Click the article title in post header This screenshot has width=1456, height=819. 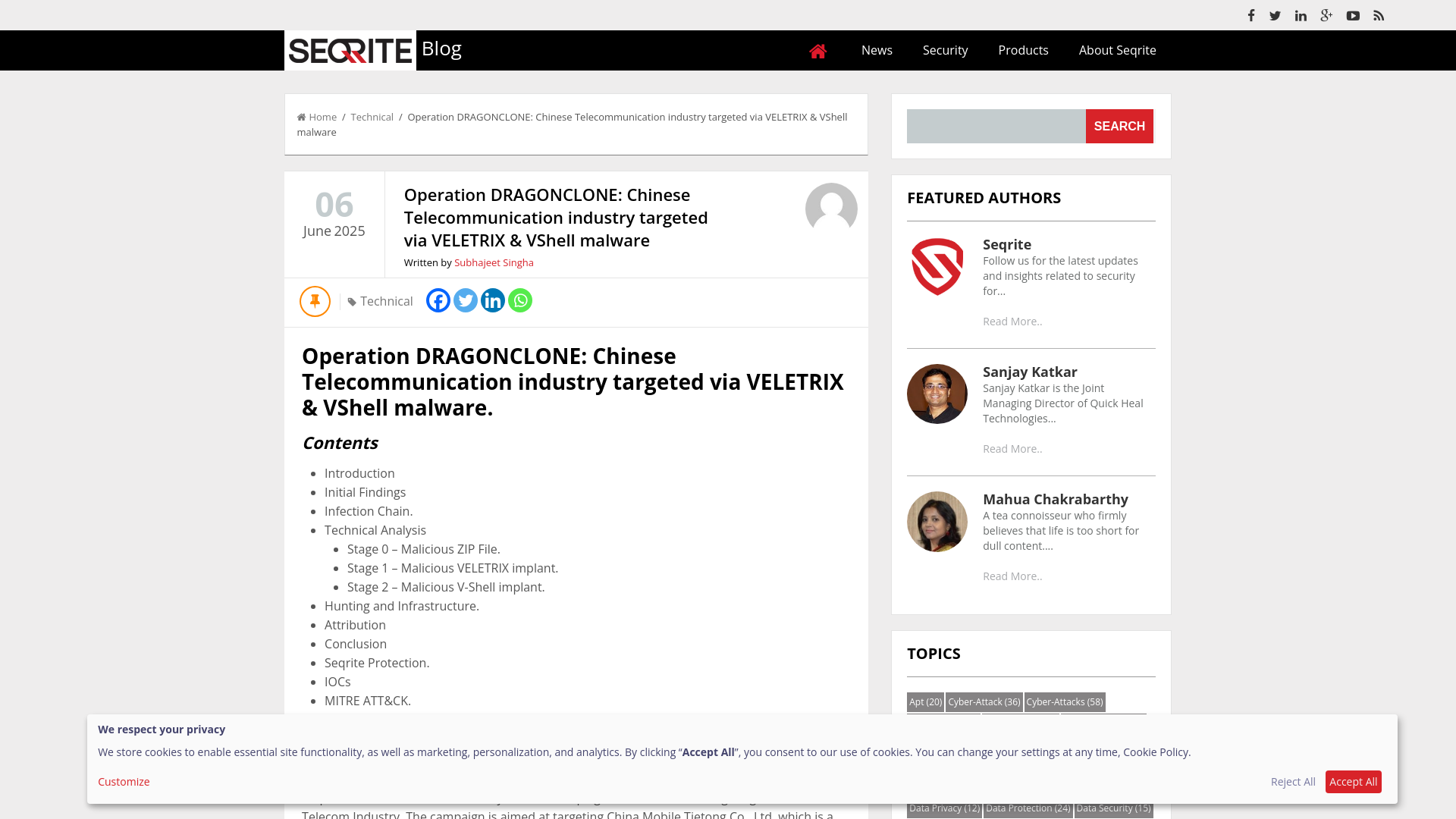coord(556,218)
